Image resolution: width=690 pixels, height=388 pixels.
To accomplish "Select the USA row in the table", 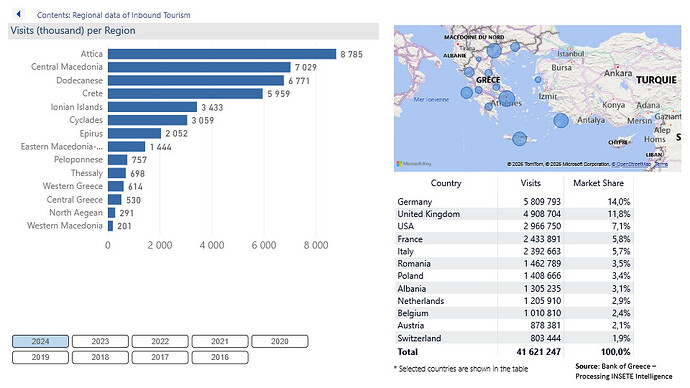I will click(x=514, y=226).
